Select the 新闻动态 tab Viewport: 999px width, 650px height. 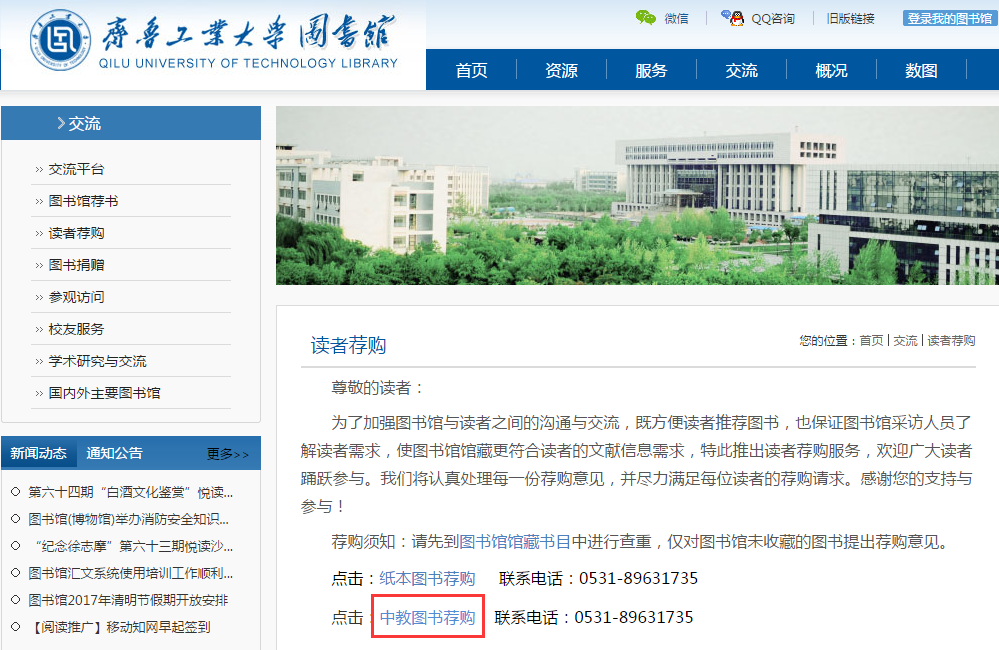tap(39, 453)
